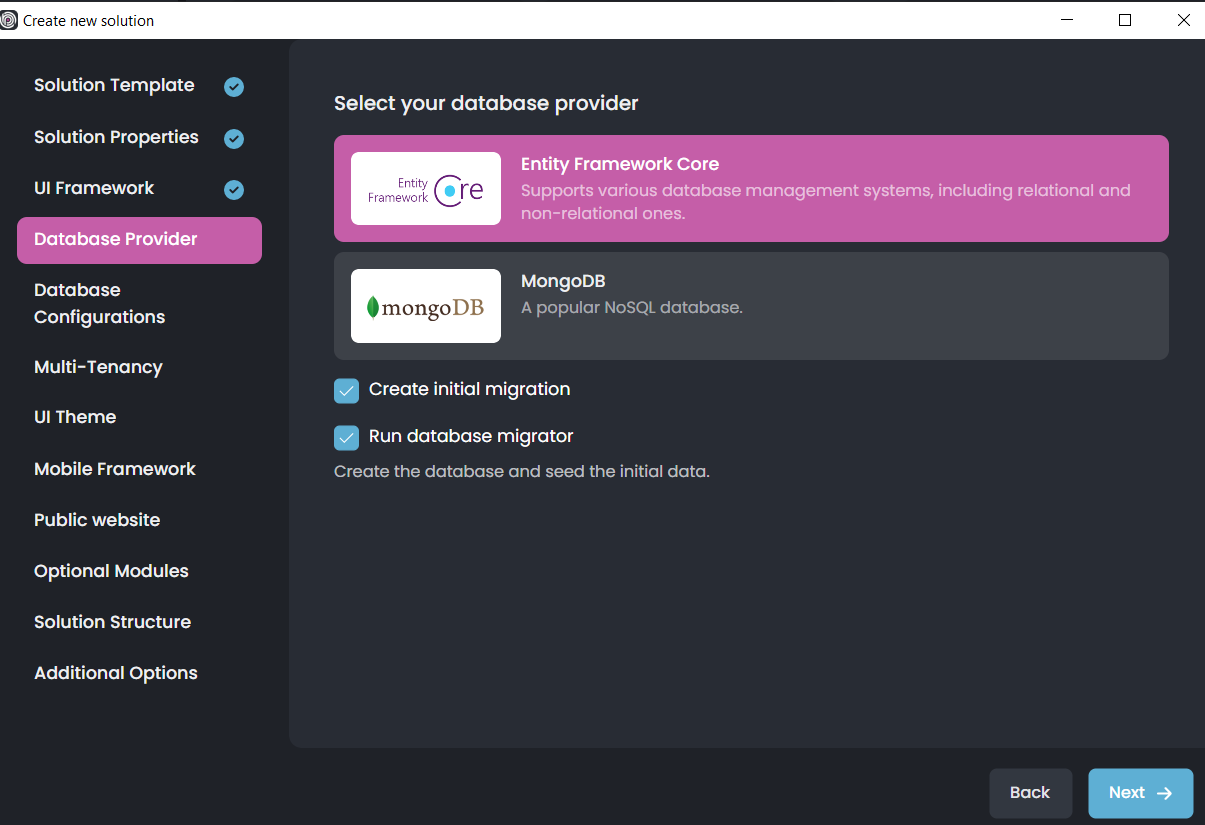
Task: Click the Solution Properties completed checkmark icon
Action: click(x=234, y=139)
